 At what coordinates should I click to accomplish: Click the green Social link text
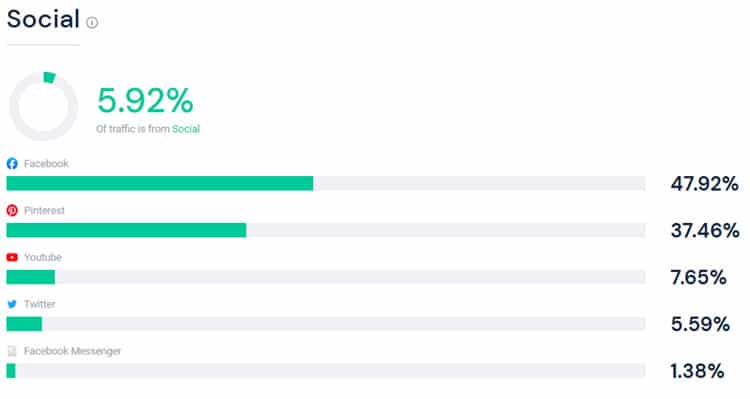pos(186,129)
